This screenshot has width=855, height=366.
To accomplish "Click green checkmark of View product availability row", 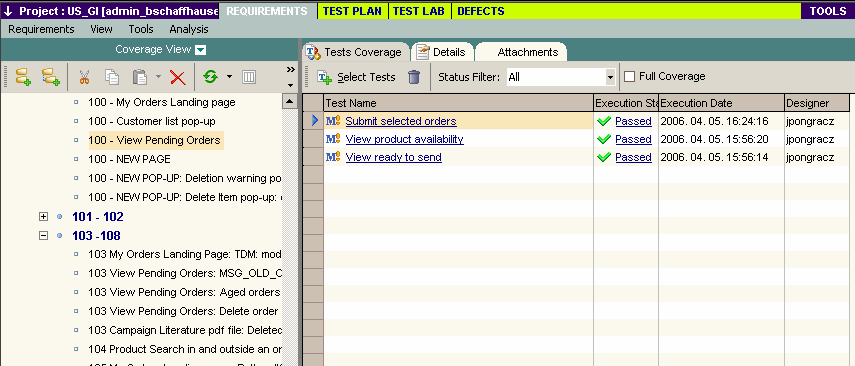I will coord(604,139).
